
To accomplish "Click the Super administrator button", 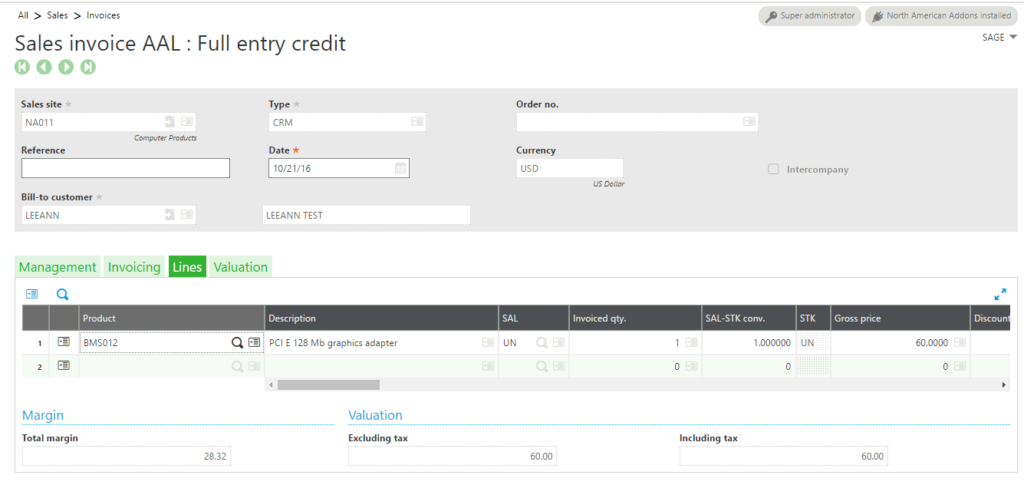I will pyautogui.click(x=809, y=16).
